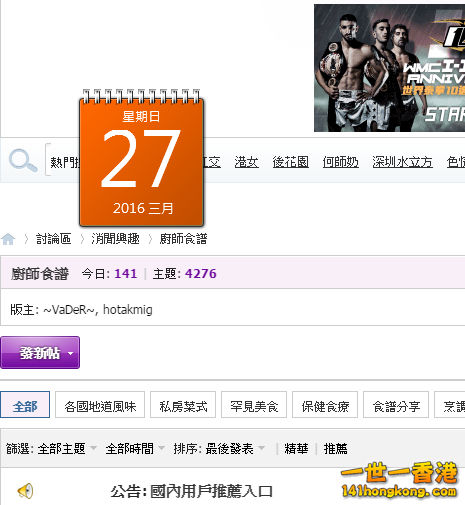Expand the 發新帖 button dropdown arrow
The height and width of the screenshot is (505, 465).
(x=71, y=353)
